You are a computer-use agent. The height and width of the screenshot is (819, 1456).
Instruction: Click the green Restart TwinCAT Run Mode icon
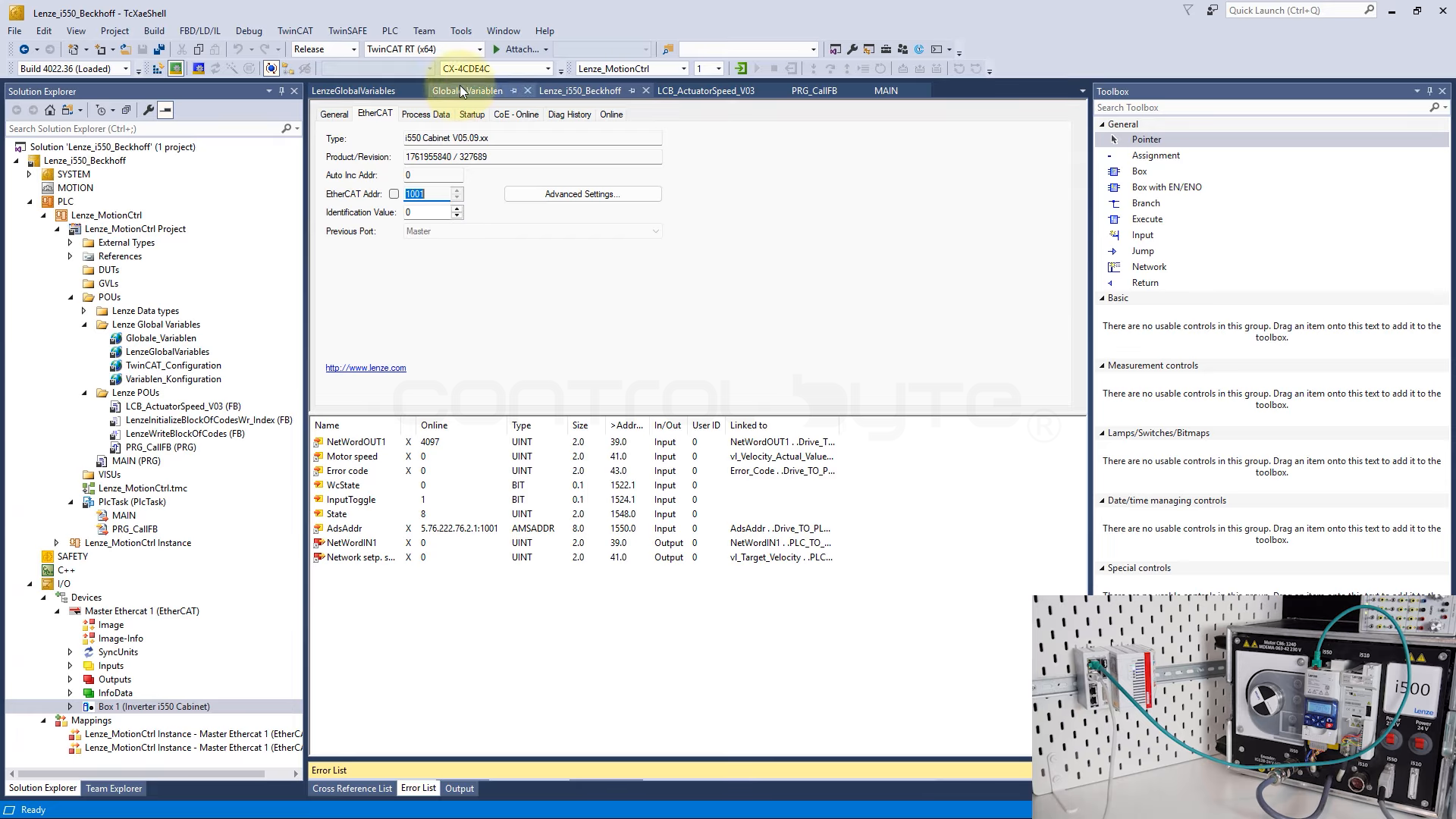tap(176, 69)
